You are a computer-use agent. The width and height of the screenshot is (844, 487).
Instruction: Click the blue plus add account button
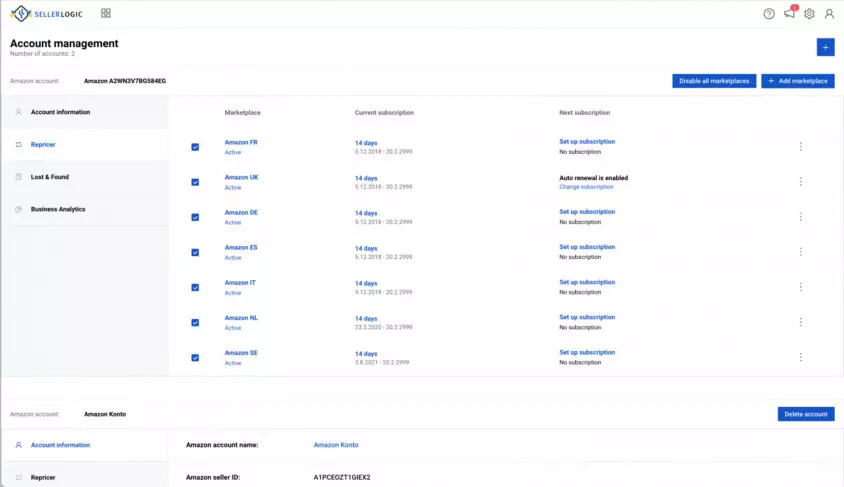pyautogui.click(x=825, y=47)
